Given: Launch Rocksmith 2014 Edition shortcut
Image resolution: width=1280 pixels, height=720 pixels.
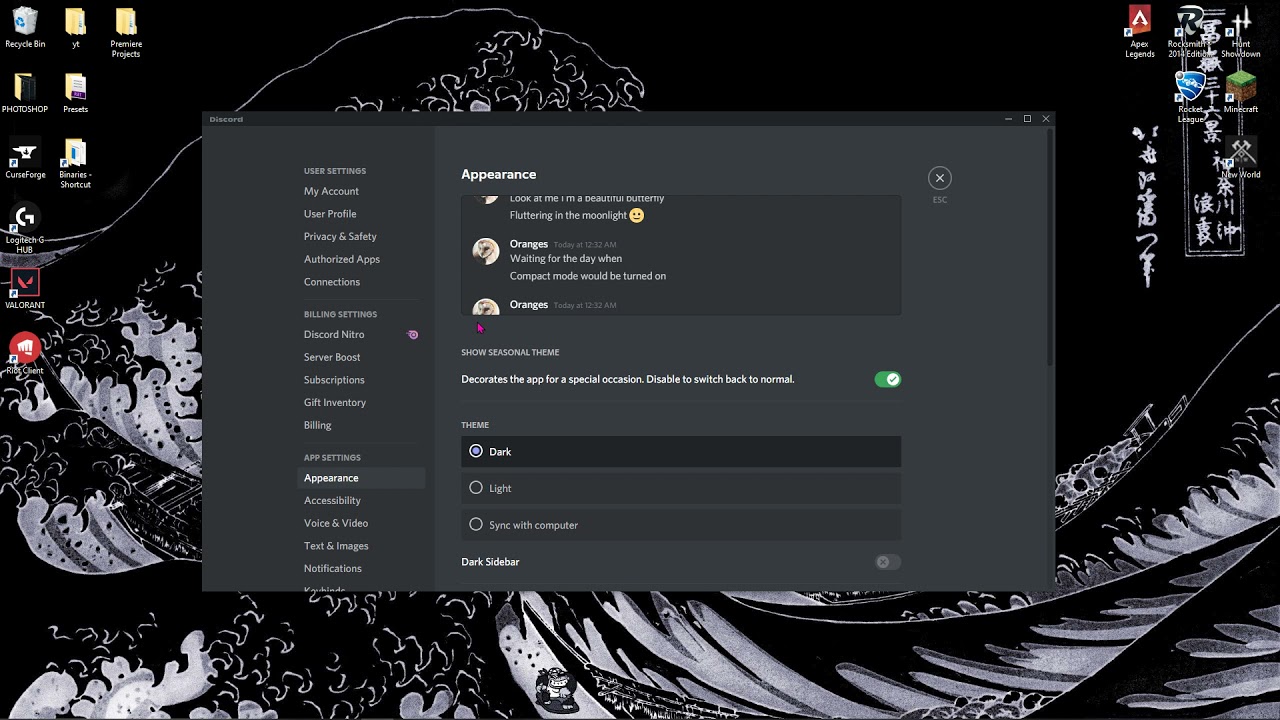Looking at the screenshot, I should [1190, 32].
